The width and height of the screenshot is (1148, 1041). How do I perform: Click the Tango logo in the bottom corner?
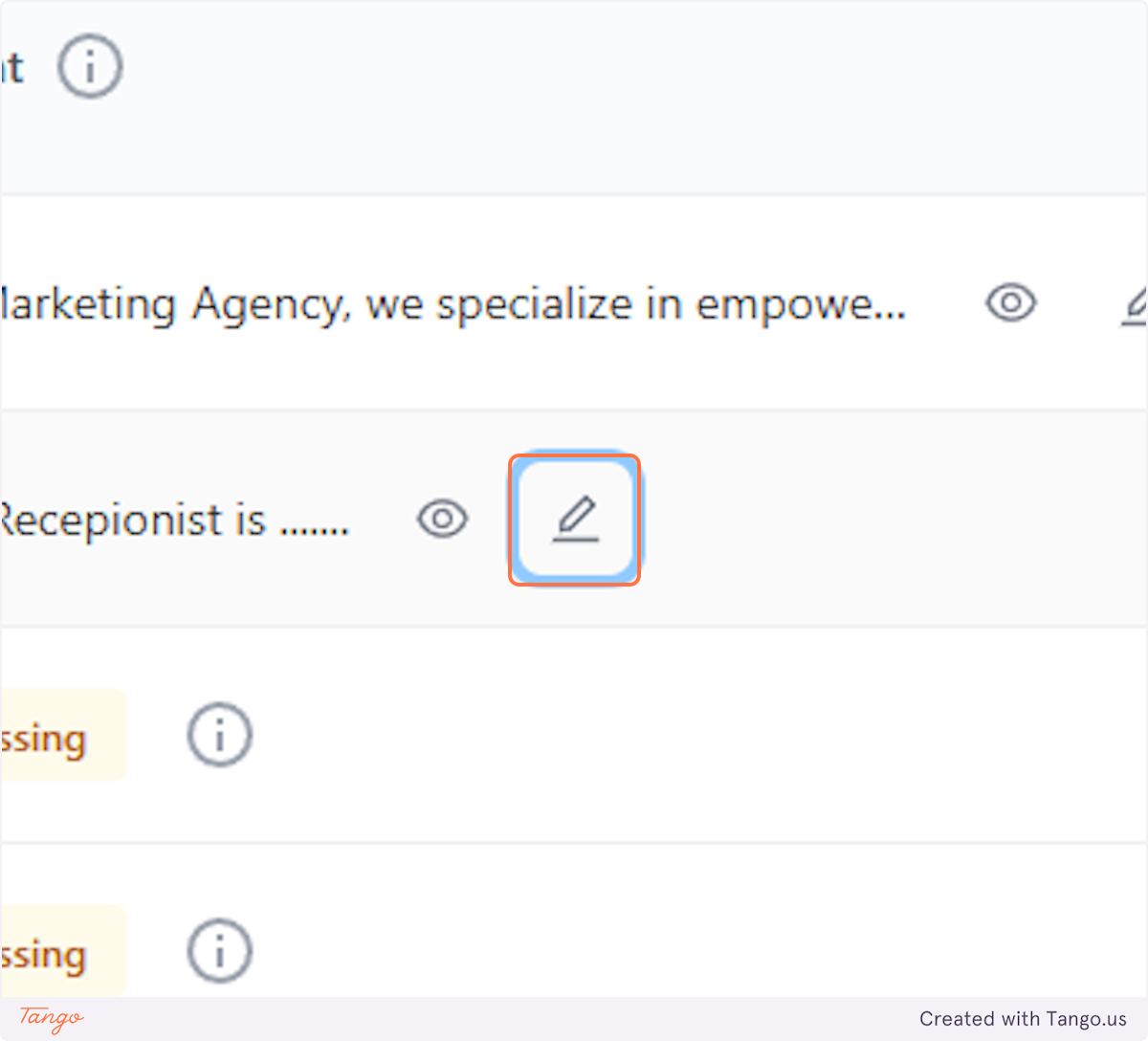[49, 1020]
